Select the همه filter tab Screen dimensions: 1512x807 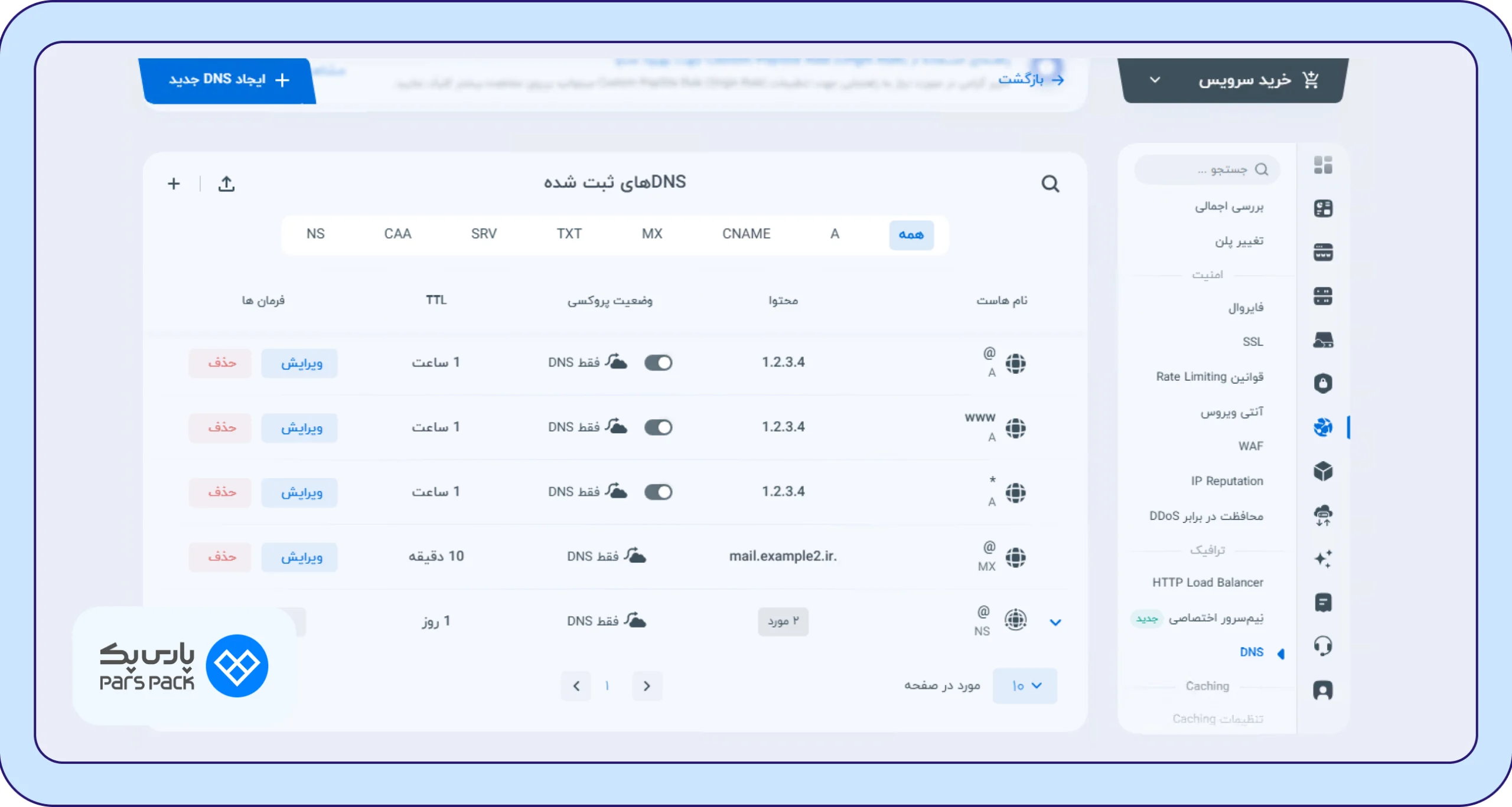911,235
